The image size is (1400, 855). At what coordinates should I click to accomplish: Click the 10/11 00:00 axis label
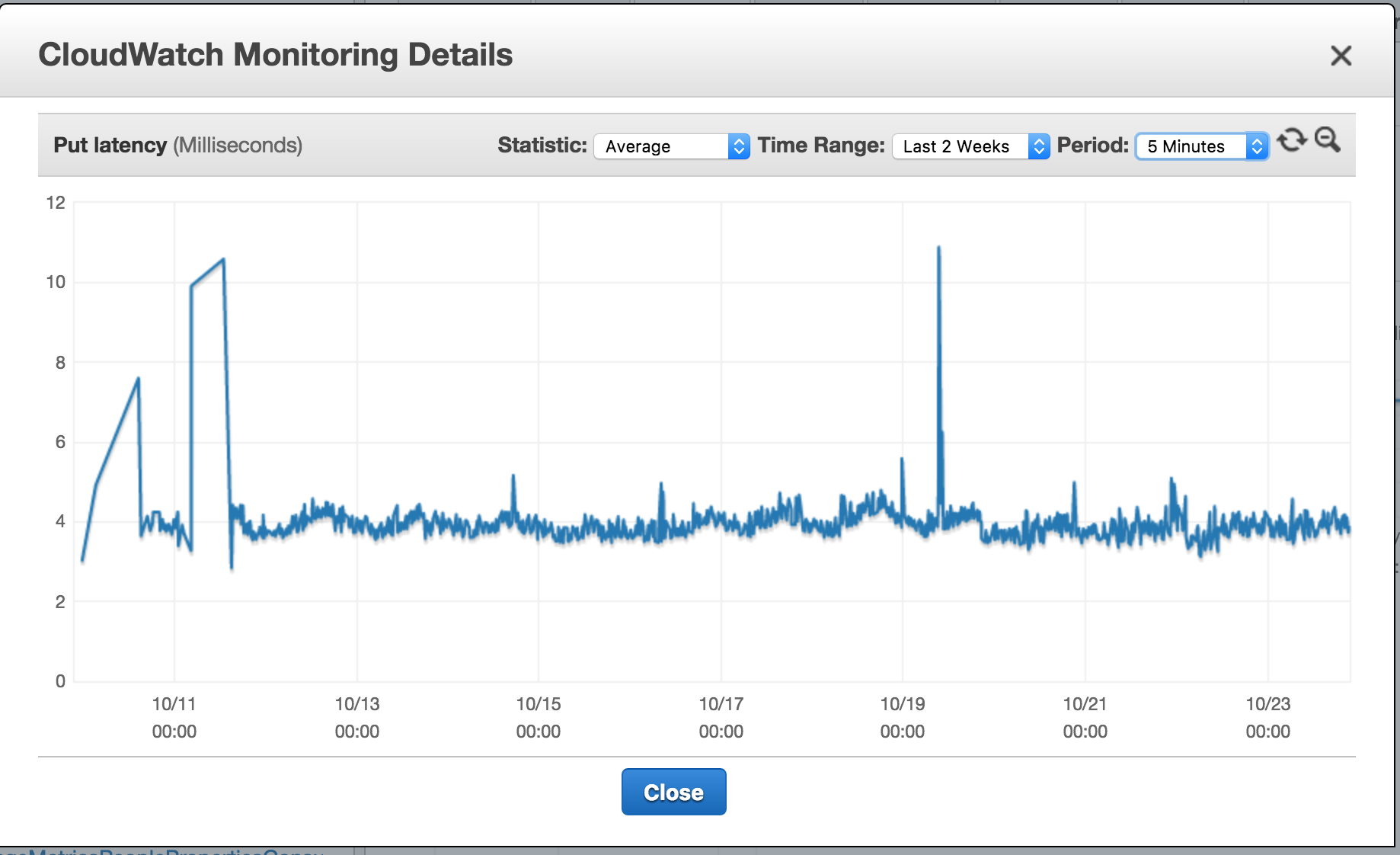(x=174, y=718)
